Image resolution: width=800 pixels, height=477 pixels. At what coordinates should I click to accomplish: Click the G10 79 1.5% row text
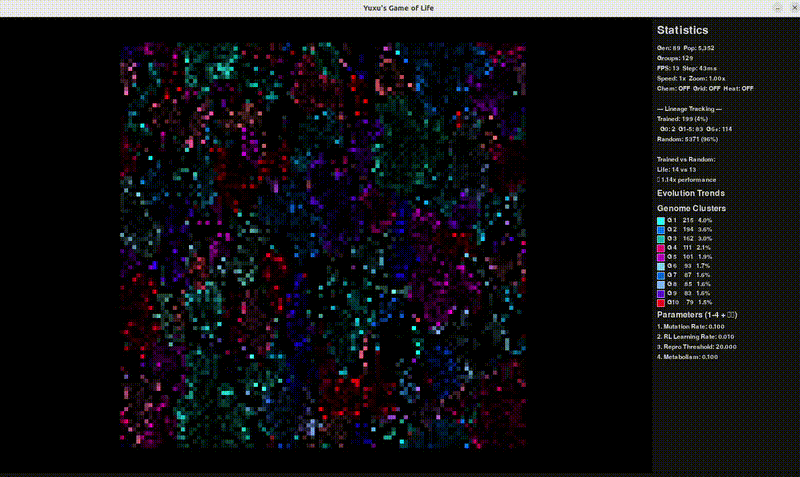coord(690,303)
